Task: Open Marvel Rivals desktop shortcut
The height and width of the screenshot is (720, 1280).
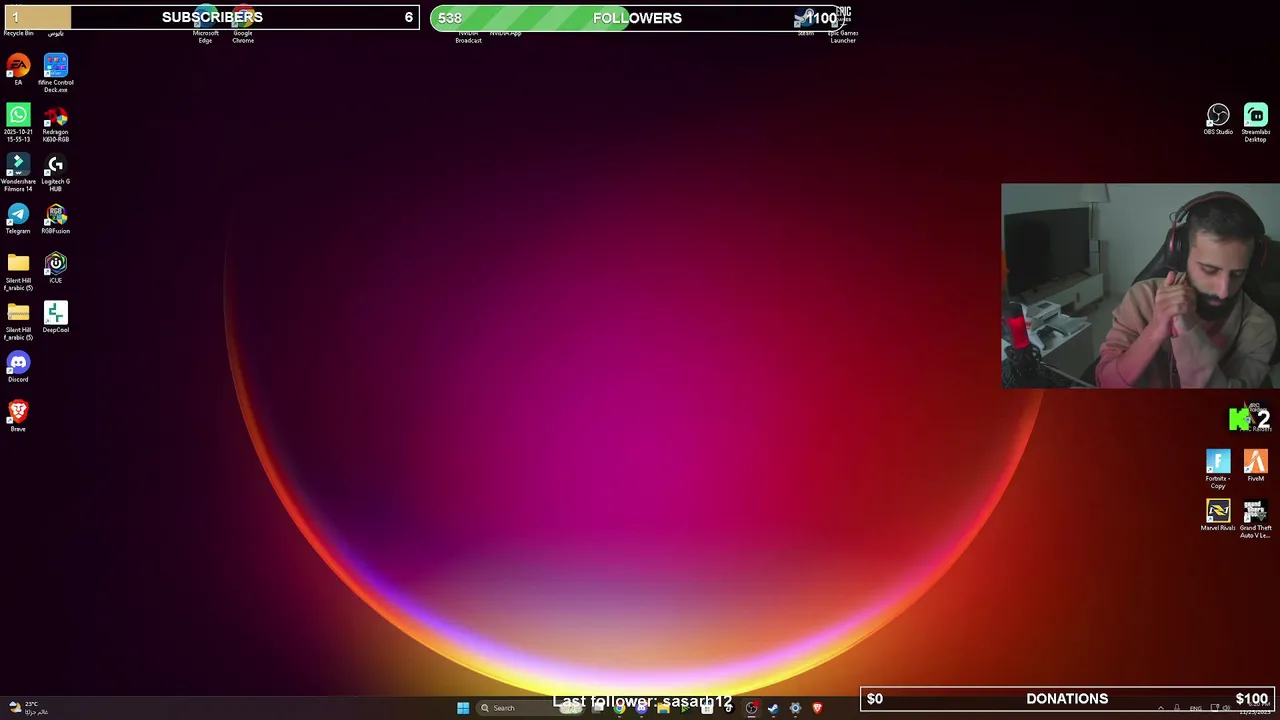Action: [x=1218, y=515]
